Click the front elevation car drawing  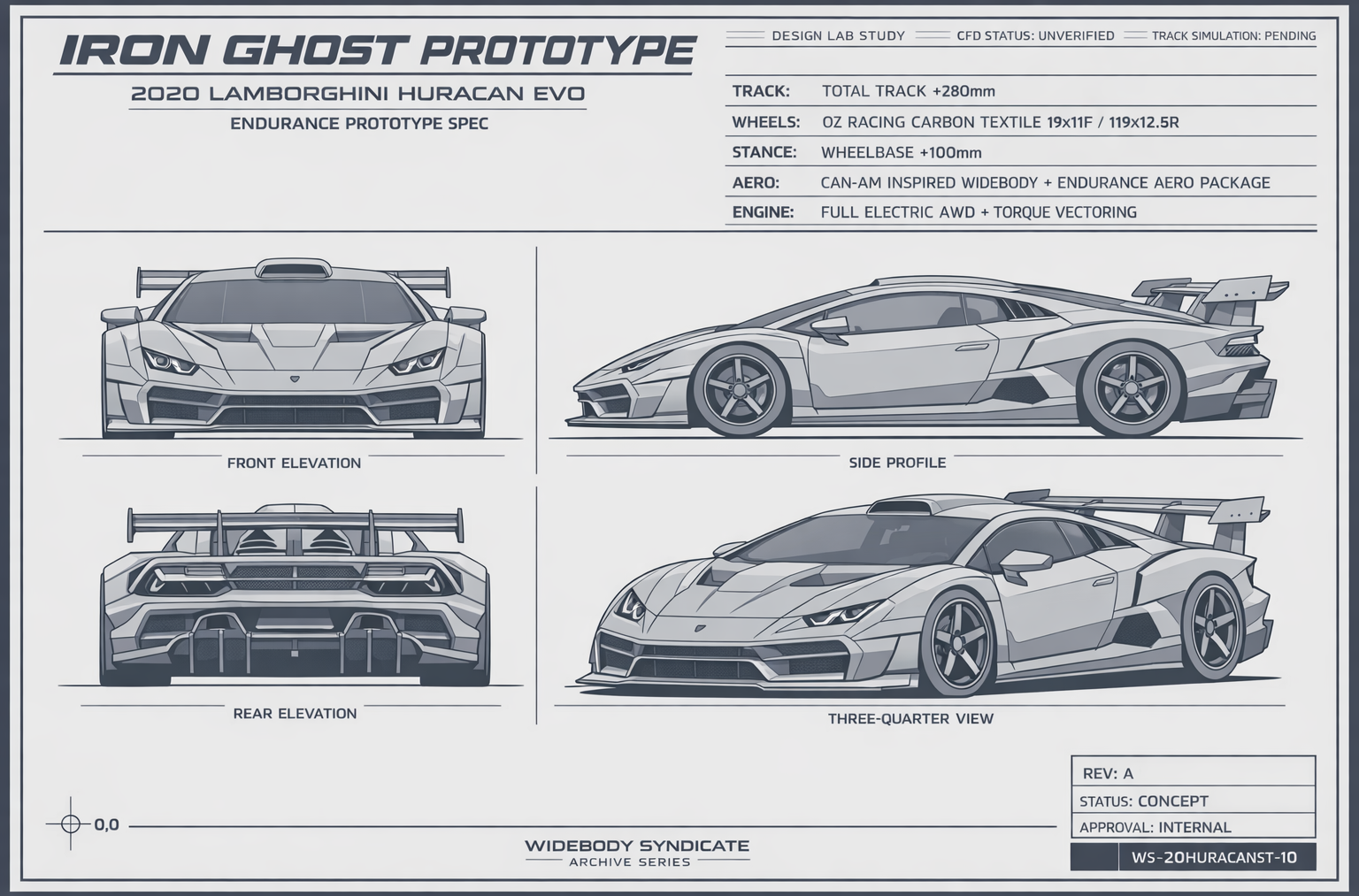(x=293, y=349)
